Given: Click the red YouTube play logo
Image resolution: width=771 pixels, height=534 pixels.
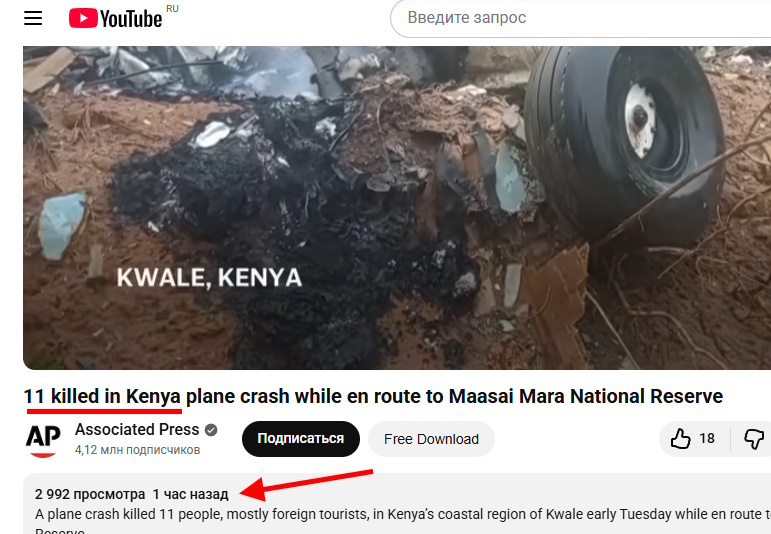Looking at the screenshot, I should [x=83, y=19].
